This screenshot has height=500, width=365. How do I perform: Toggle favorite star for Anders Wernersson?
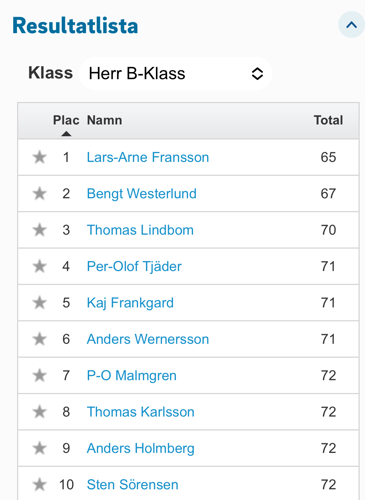coord(39,339)
